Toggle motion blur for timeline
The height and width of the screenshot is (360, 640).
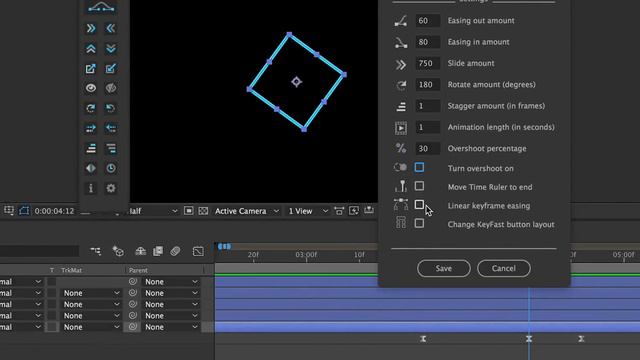pyautogui.click(x=175, y=251)
